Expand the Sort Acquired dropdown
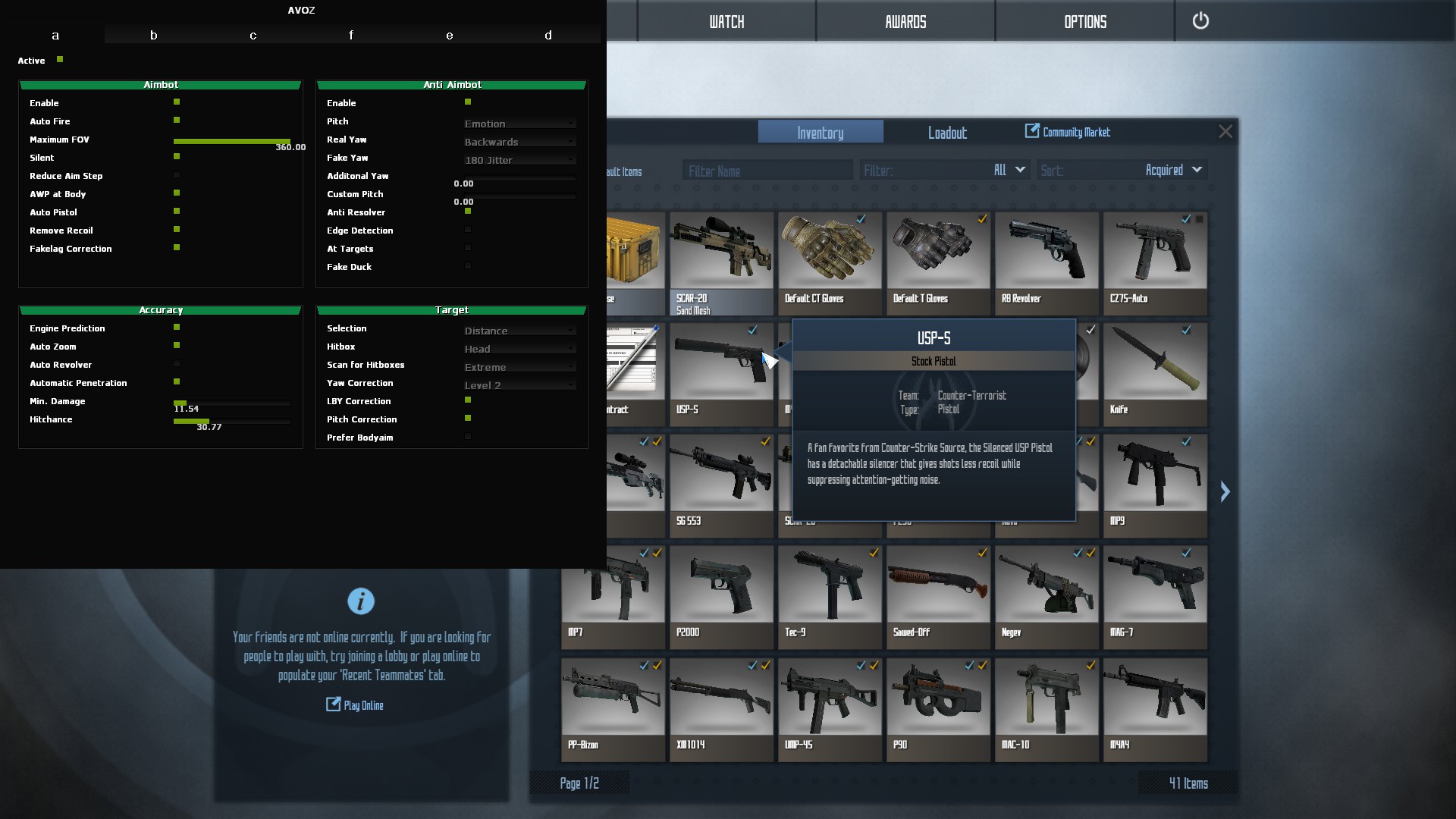Image resolution: width=1456 pixels, height=819 pixels. tap(1172, 170)
